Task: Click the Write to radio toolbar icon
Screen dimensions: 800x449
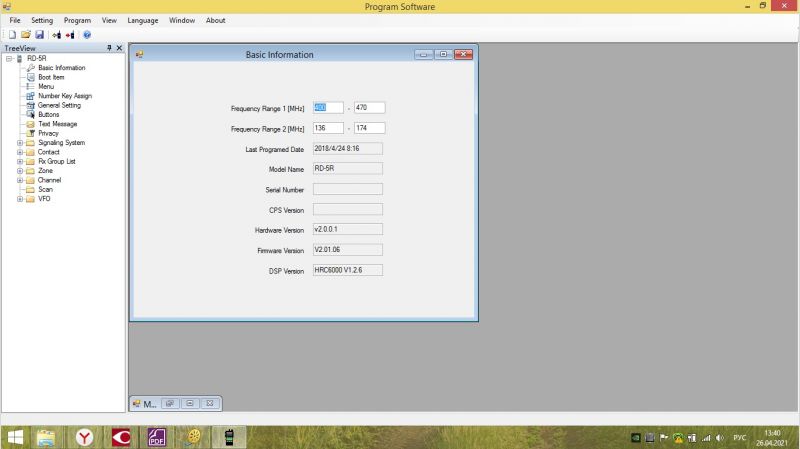Action: [70, 35]
